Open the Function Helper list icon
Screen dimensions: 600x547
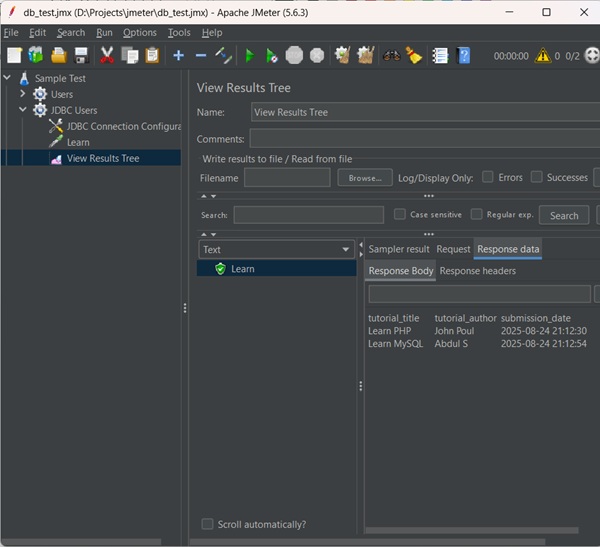coord(440,56)
